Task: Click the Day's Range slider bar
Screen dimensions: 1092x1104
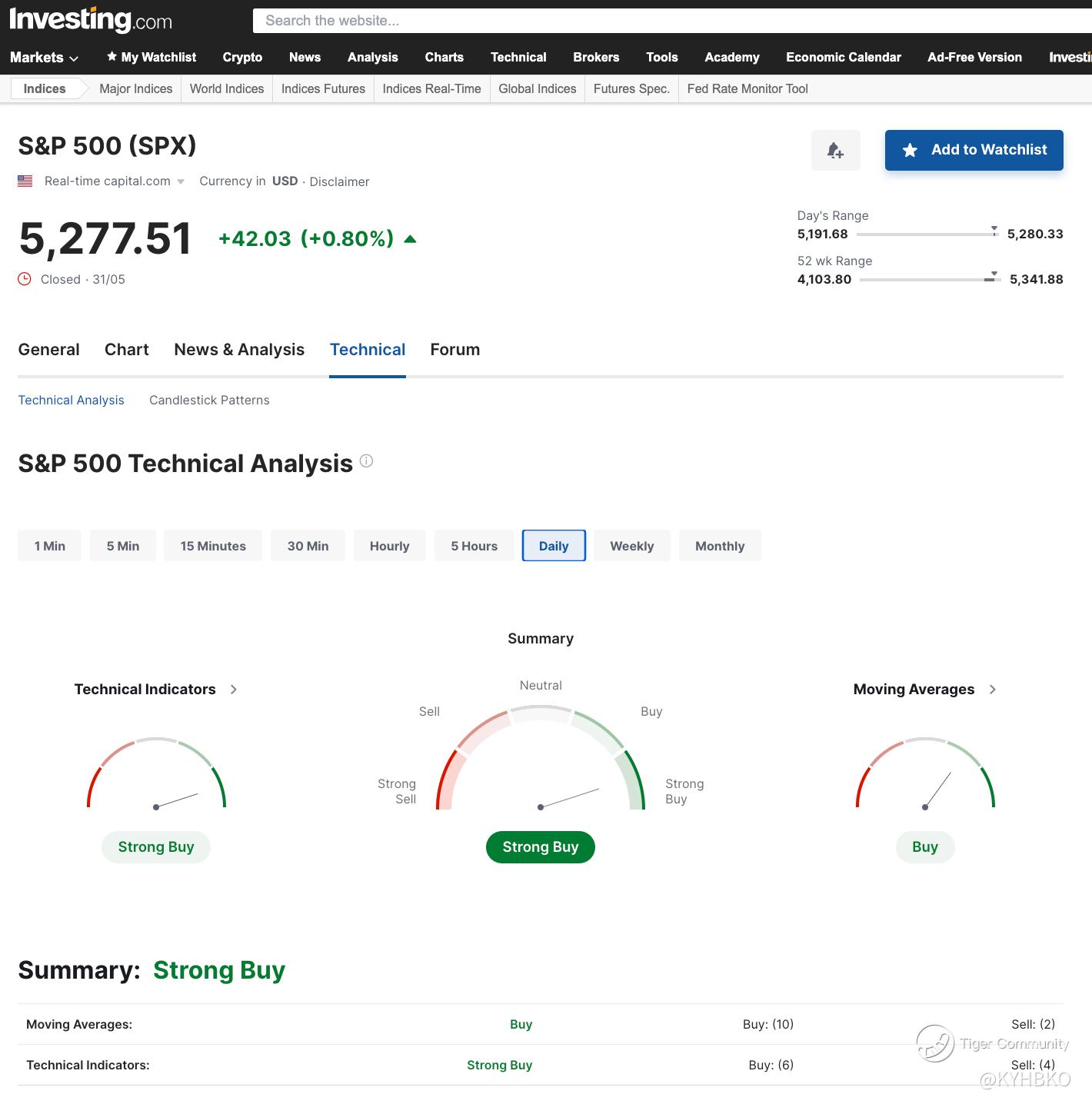Action: point(927,234)
